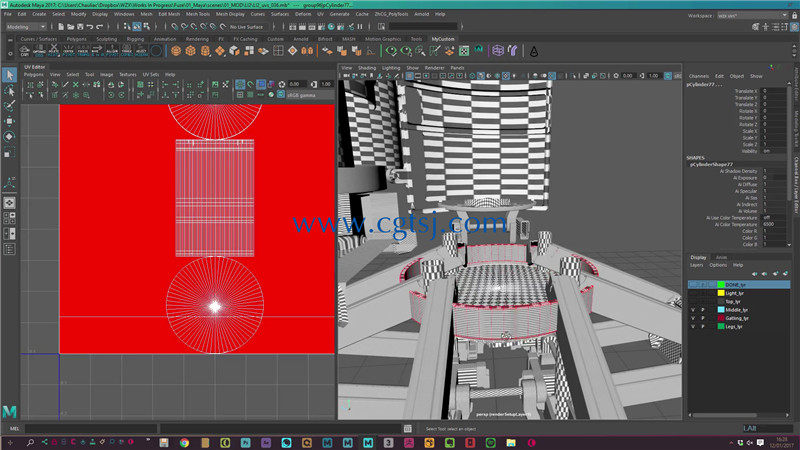Create a polygon cube from the shelf

coord(190,51)
